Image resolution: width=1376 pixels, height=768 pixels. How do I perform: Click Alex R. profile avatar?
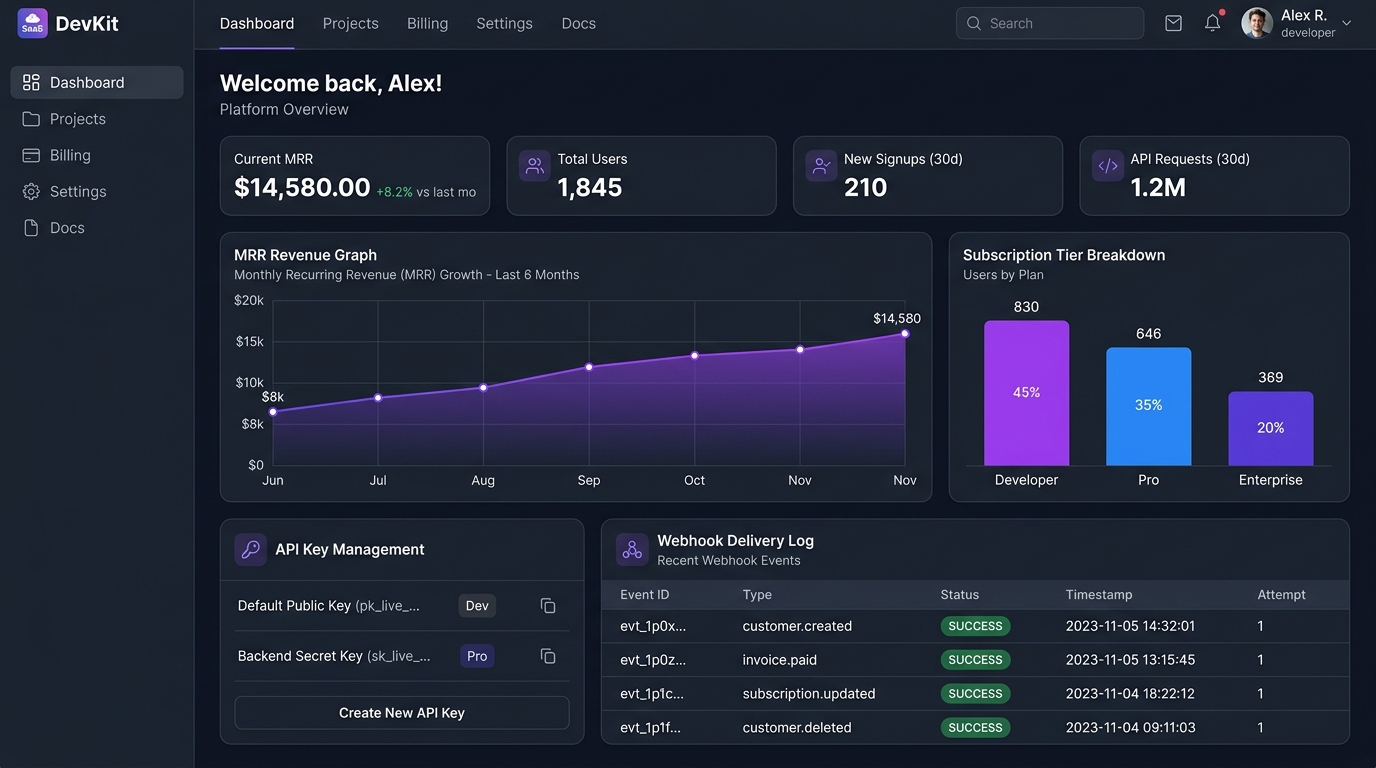tap(1257, 23)
